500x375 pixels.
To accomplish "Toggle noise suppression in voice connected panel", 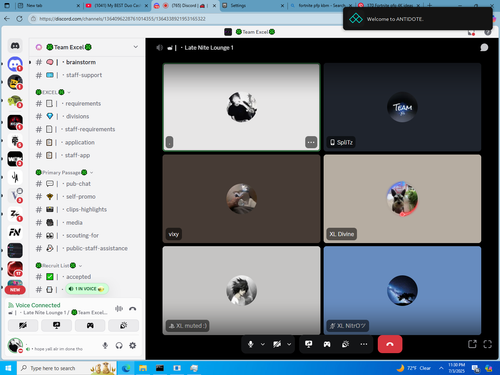I will click(119, 309).
